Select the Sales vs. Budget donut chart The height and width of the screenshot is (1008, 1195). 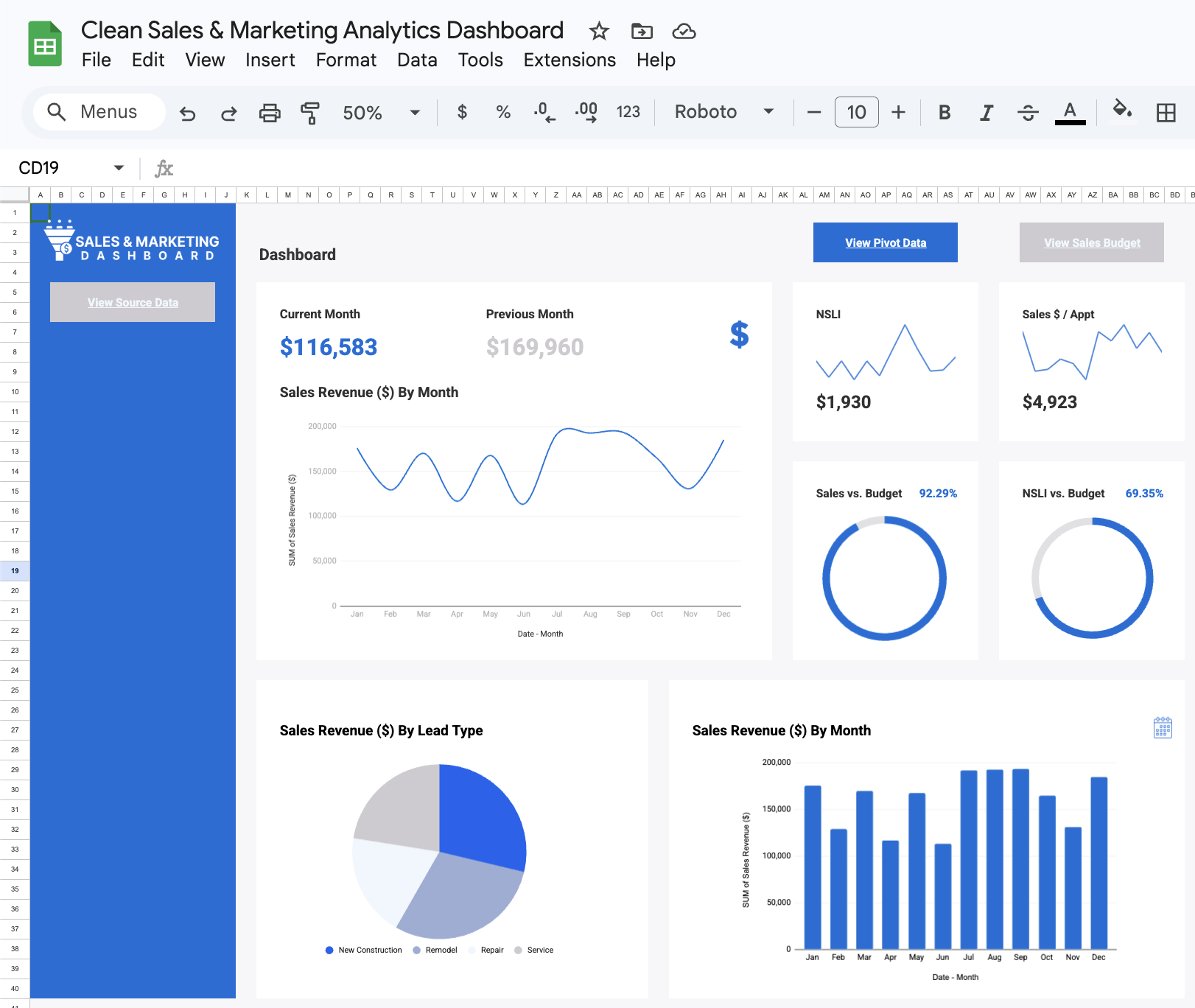884,578
